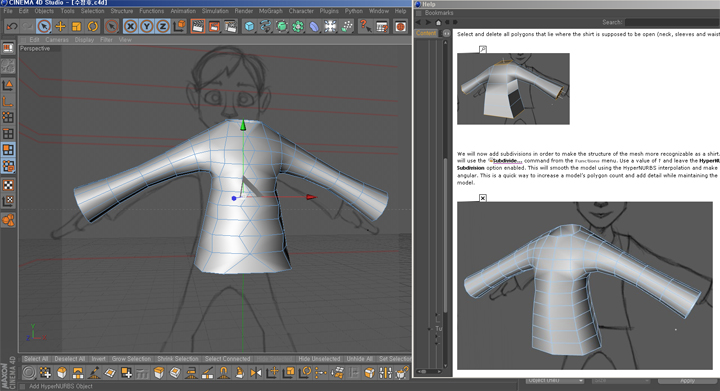Click the Show Help icon
The width and height of the screenshot is (720, 391).
coord(382,26)
